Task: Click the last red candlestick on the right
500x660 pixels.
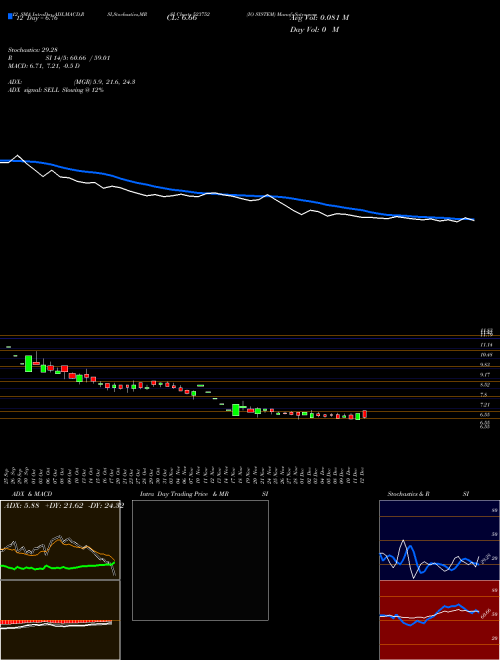Action: pyautogui.click(x=364, y=414)
